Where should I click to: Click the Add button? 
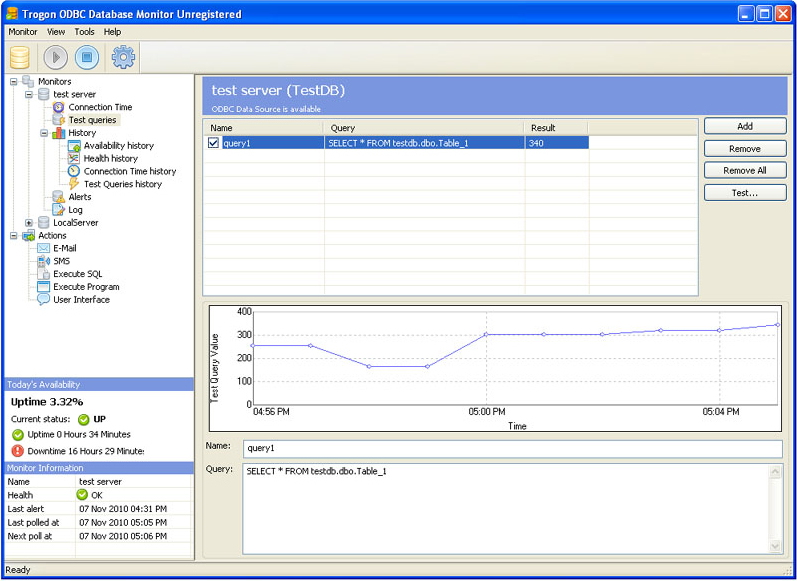point(745,127)
